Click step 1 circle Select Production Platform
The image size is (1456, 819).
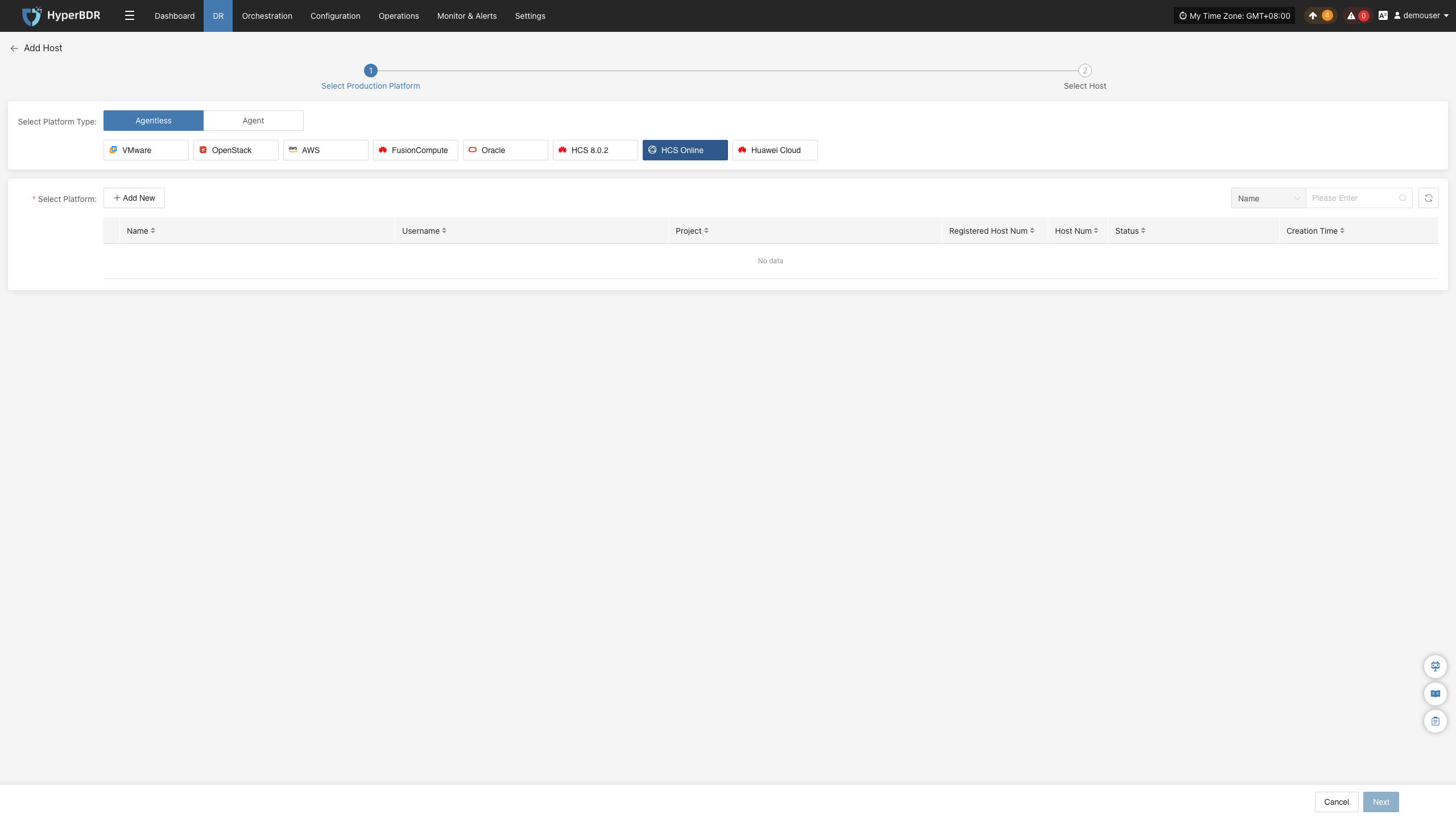click(371, 71)
